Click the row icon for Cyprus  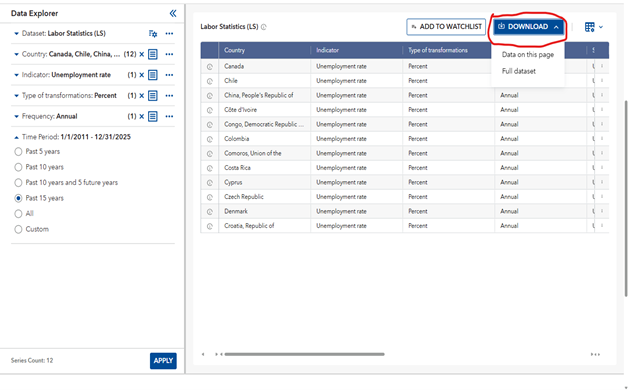[x=209, y=183]
